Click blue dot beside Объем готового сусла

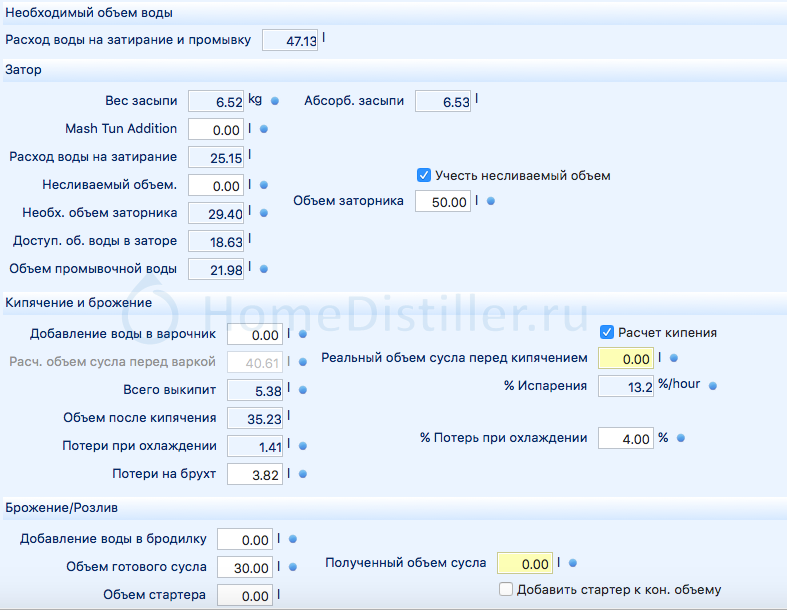pyautogui.click(x=293, y=567)
